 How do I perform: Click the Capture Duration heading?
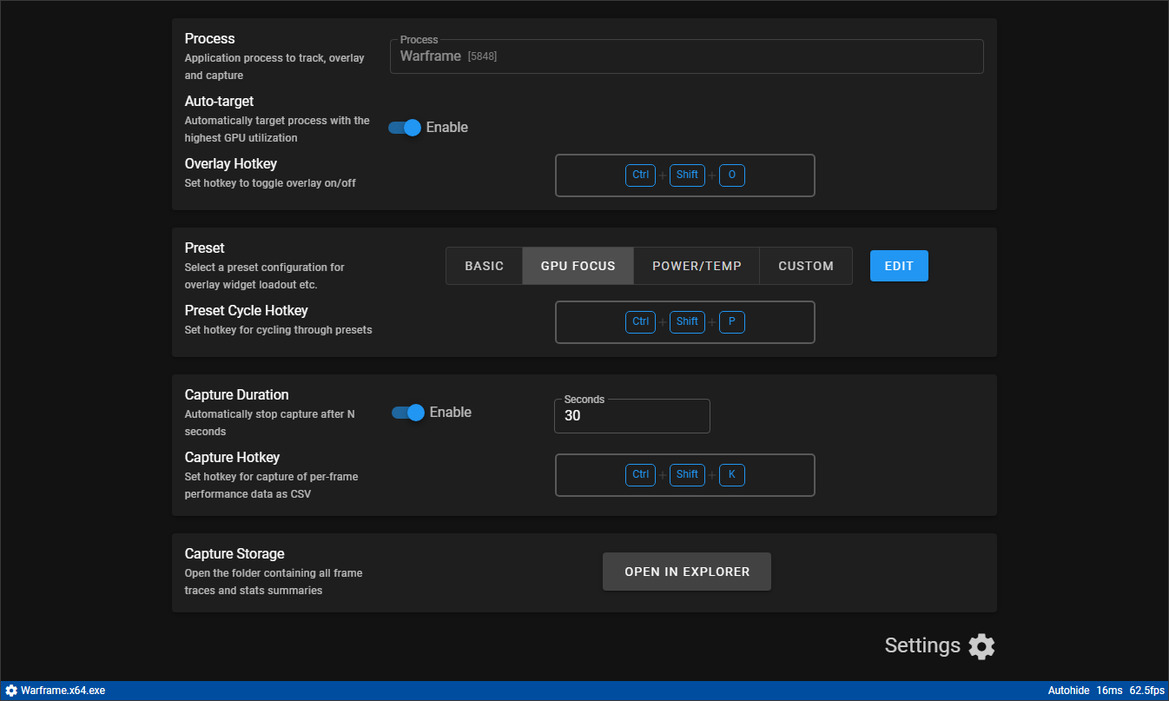click(236, 394)
